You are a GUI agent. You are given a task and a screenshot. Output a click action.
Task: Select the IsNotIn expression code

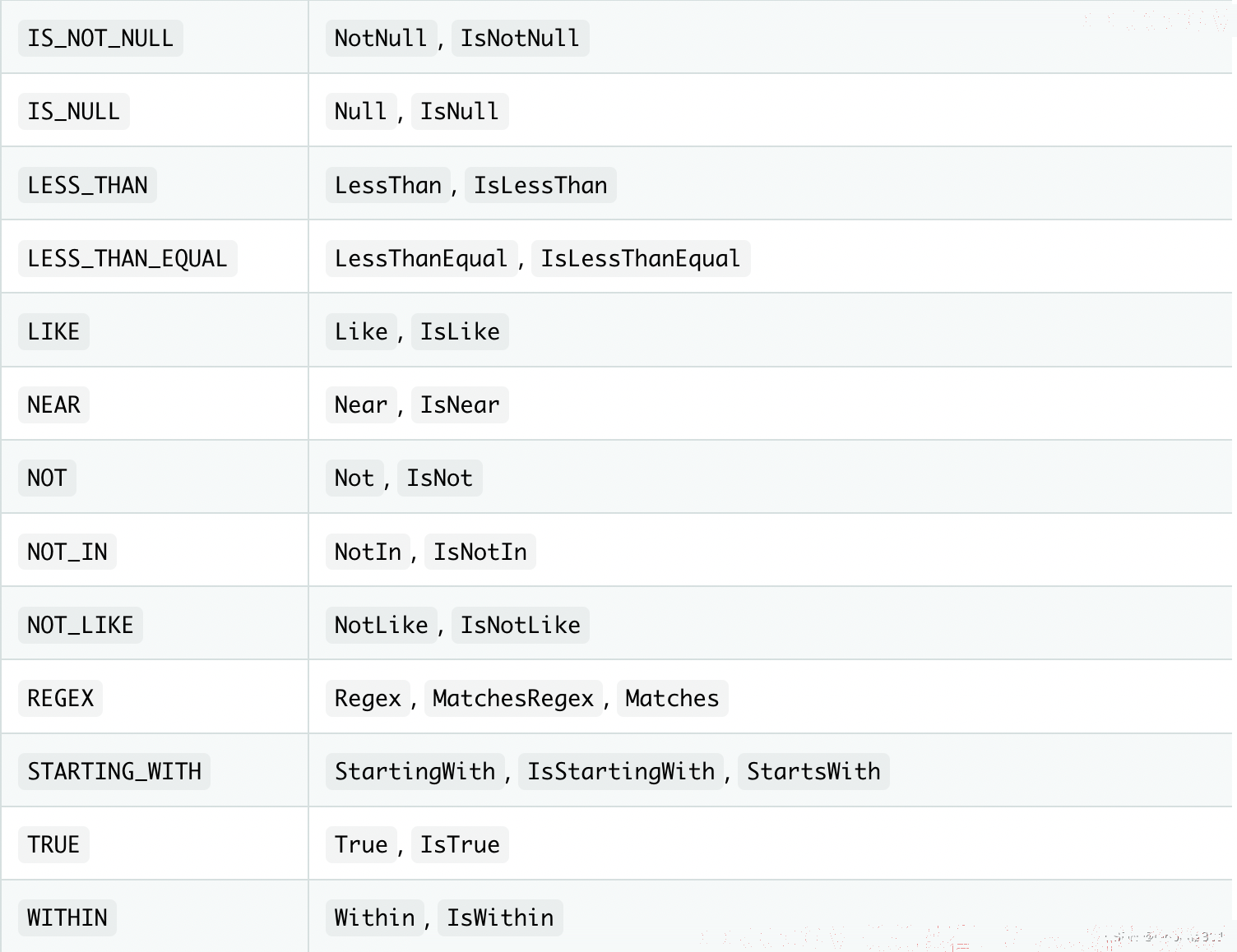point(480,552)
